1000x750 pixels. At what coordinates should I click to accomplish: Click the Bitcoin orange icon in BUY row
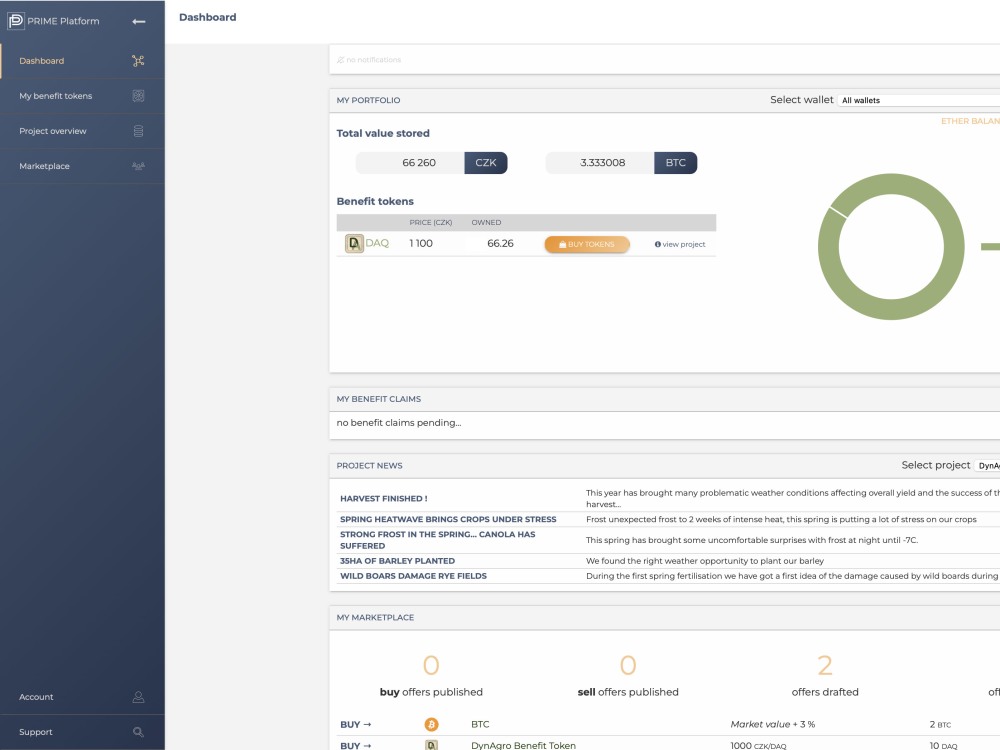coord(432,724)
